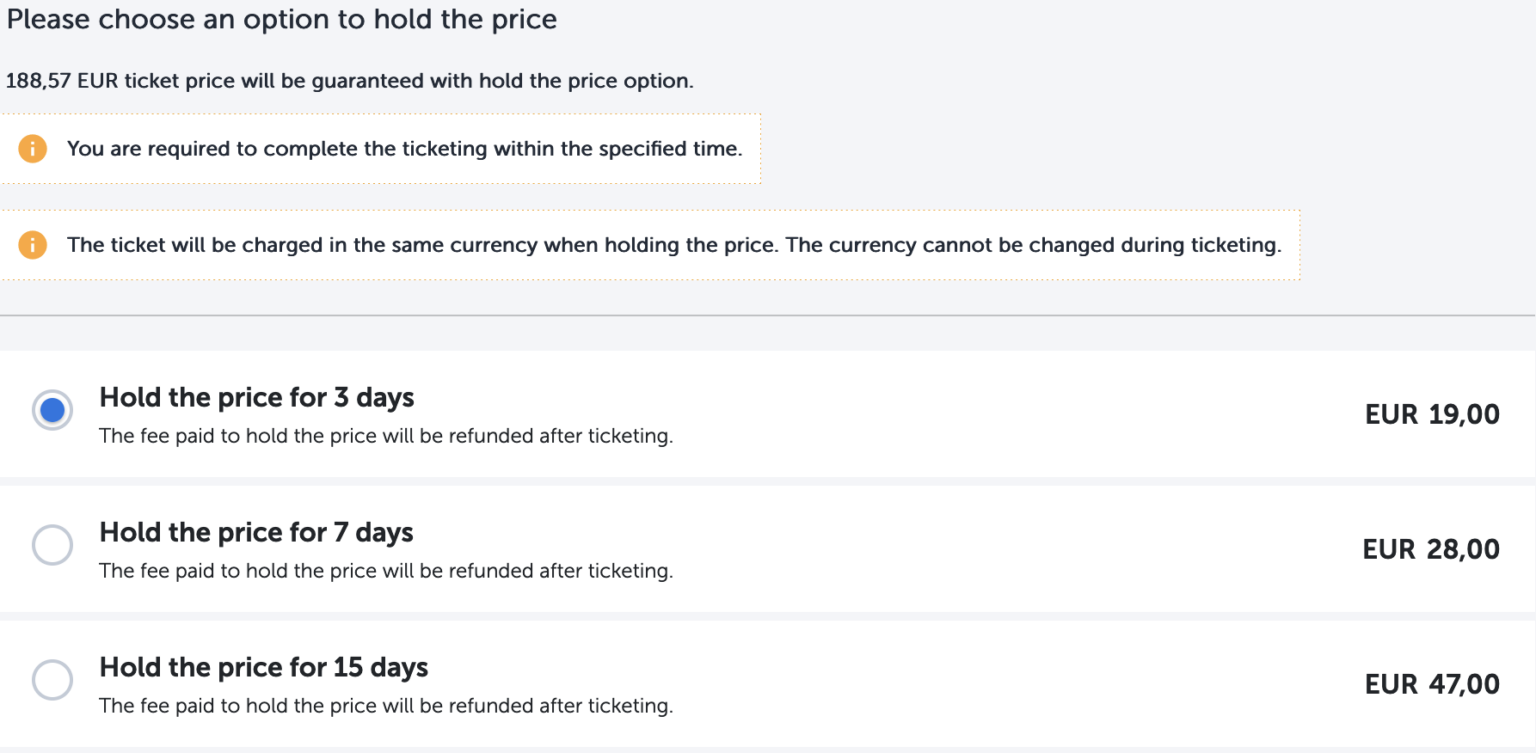Click the EUR 19,00 price label

click(x=1432, y=413)
